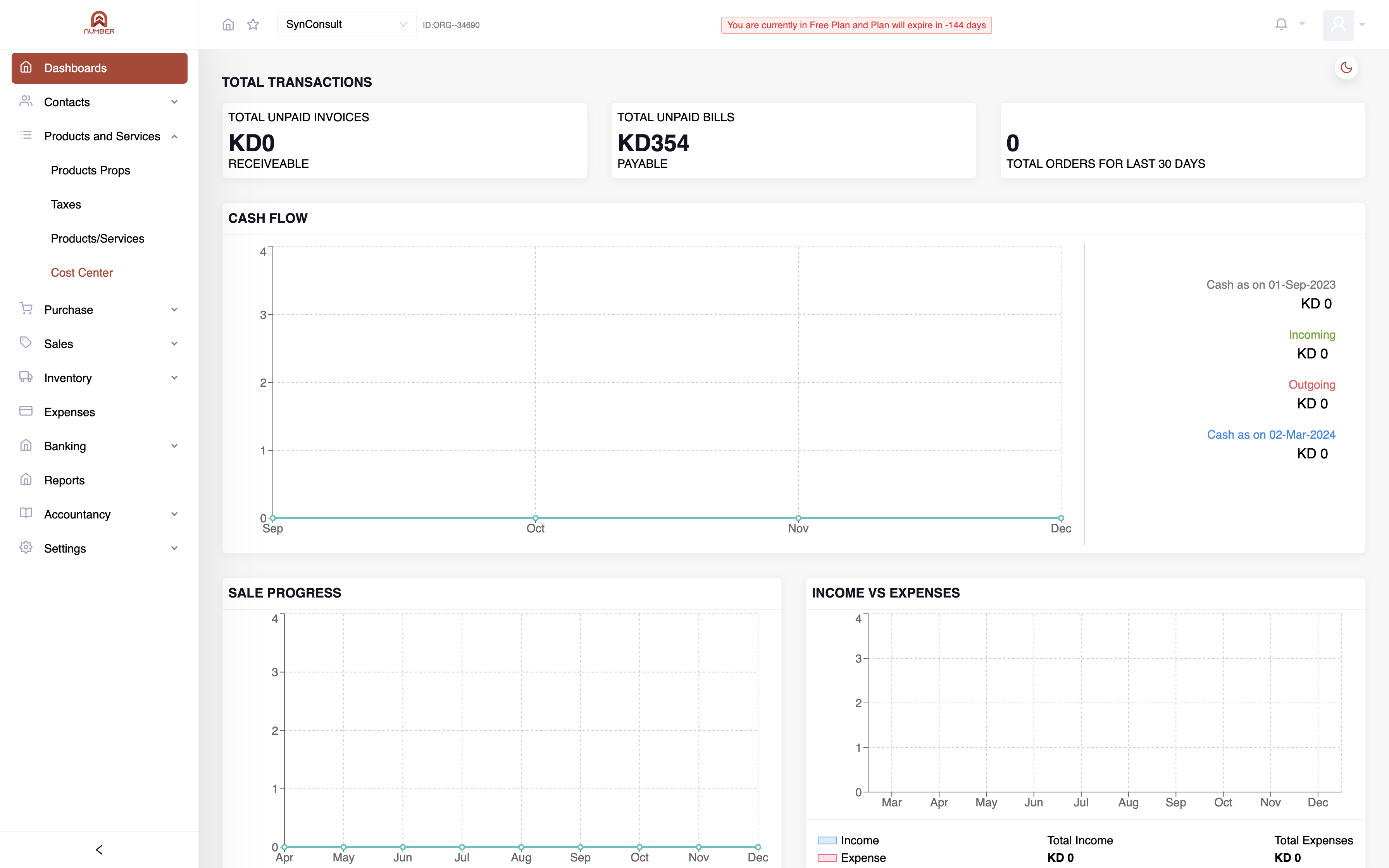Click the Products and Services list icon

(26, 136)
